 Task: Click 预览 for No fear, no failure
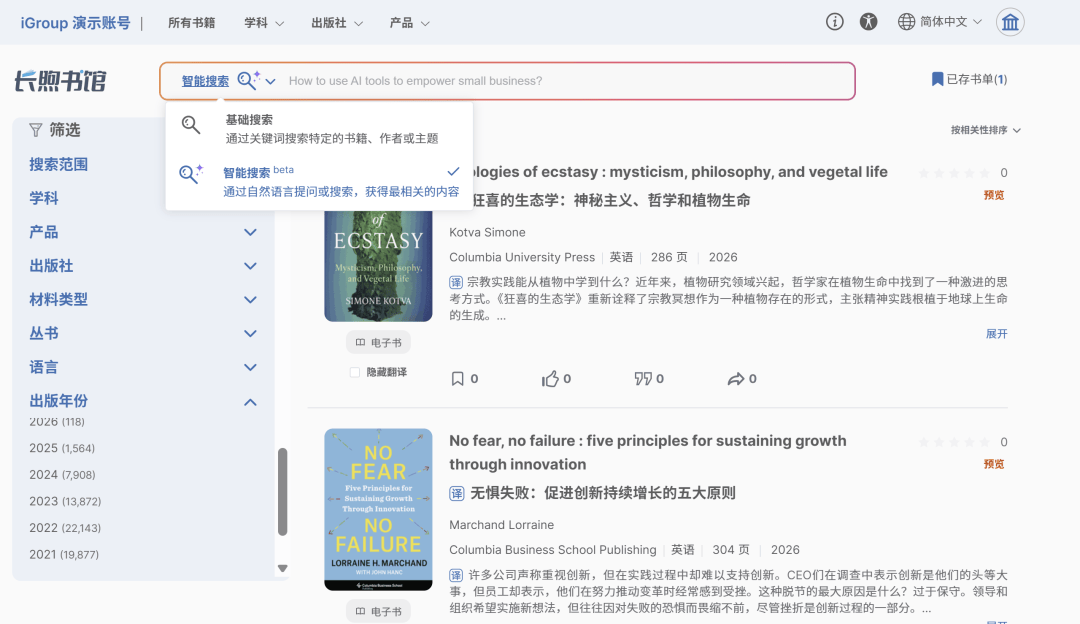coord(994,464)
